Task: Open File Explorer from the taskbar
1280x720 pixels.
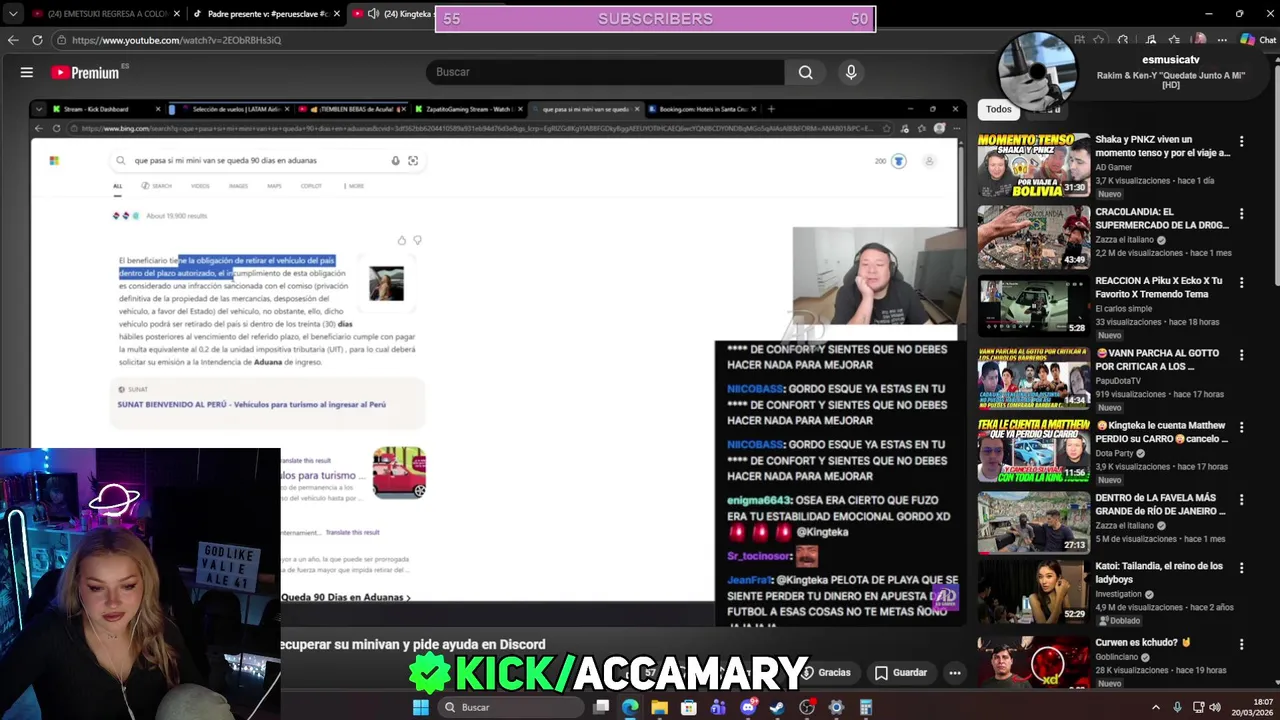Action: point(659,707)
